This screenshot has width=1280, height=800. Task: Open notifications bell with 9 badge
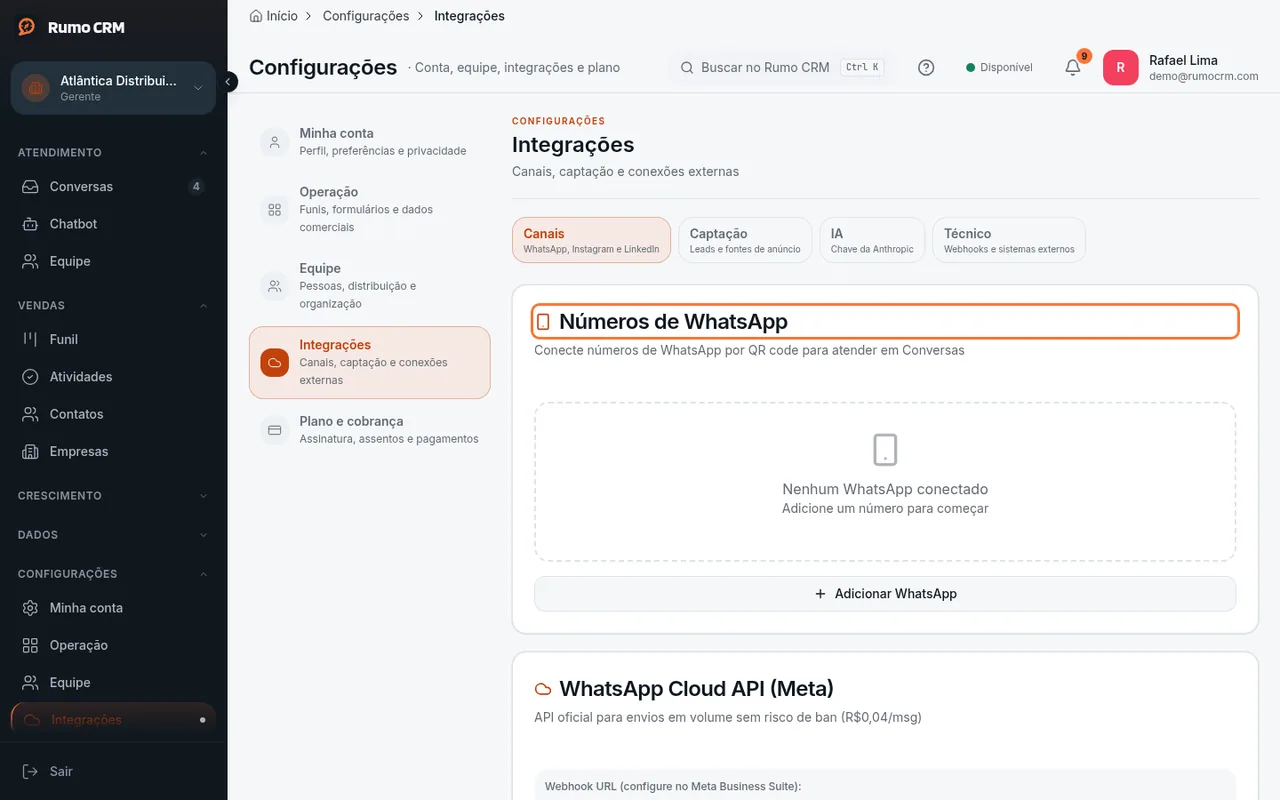click(x=1073, y=67)
